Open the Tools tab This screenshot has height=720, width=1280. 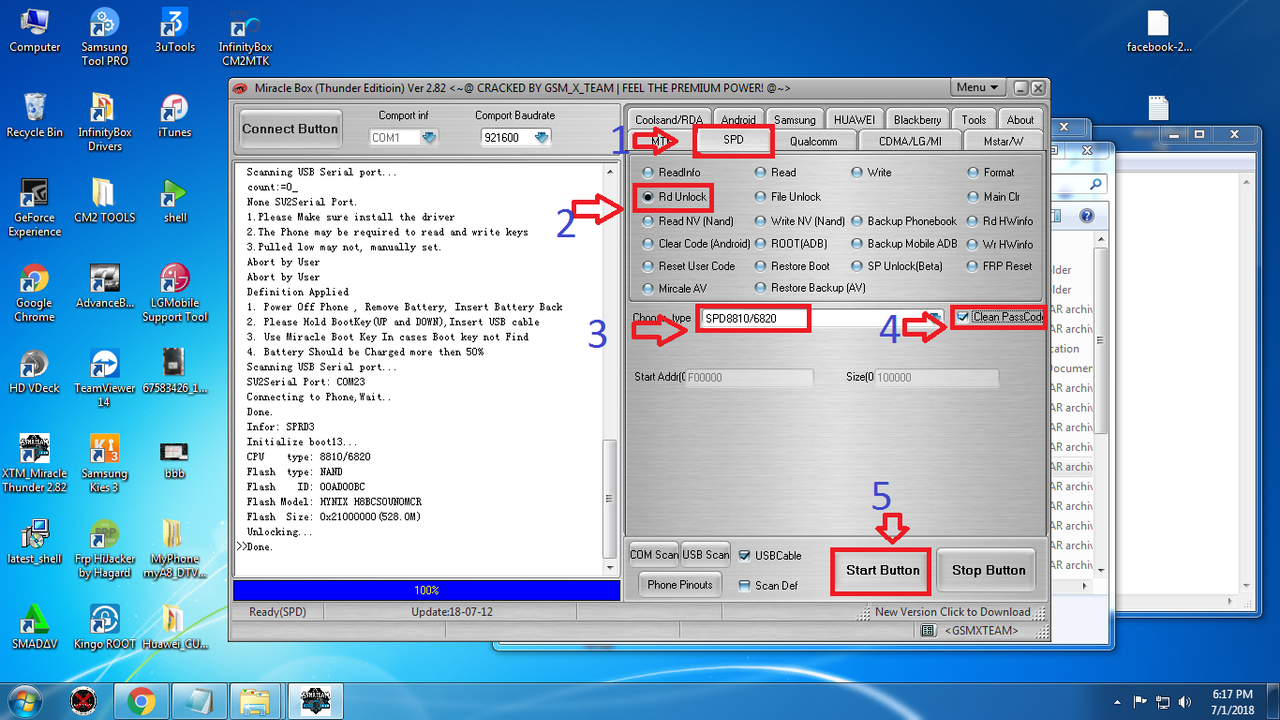tap(974, 119)
